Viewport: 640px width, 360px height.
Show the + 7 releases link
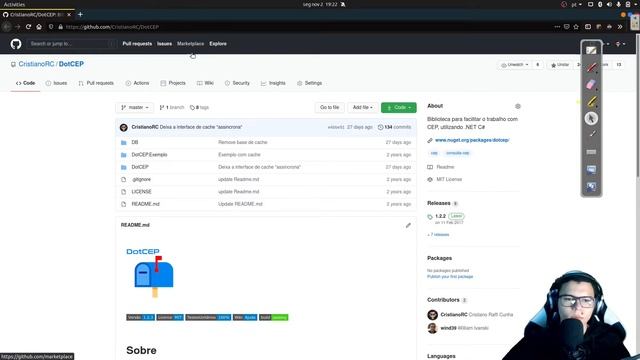point(438,235)
